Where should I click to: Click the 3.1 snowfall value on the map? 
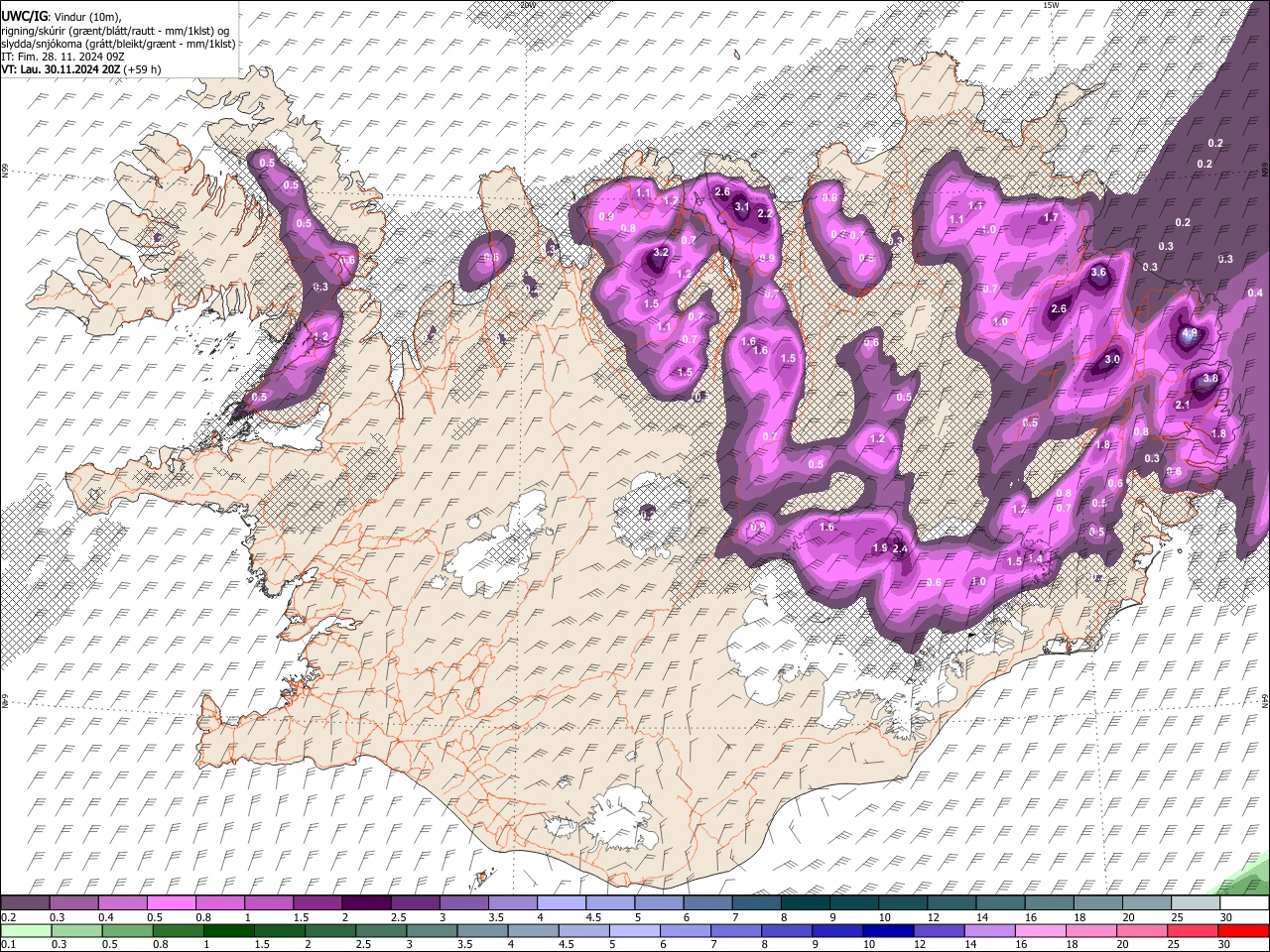coord(741,206)
